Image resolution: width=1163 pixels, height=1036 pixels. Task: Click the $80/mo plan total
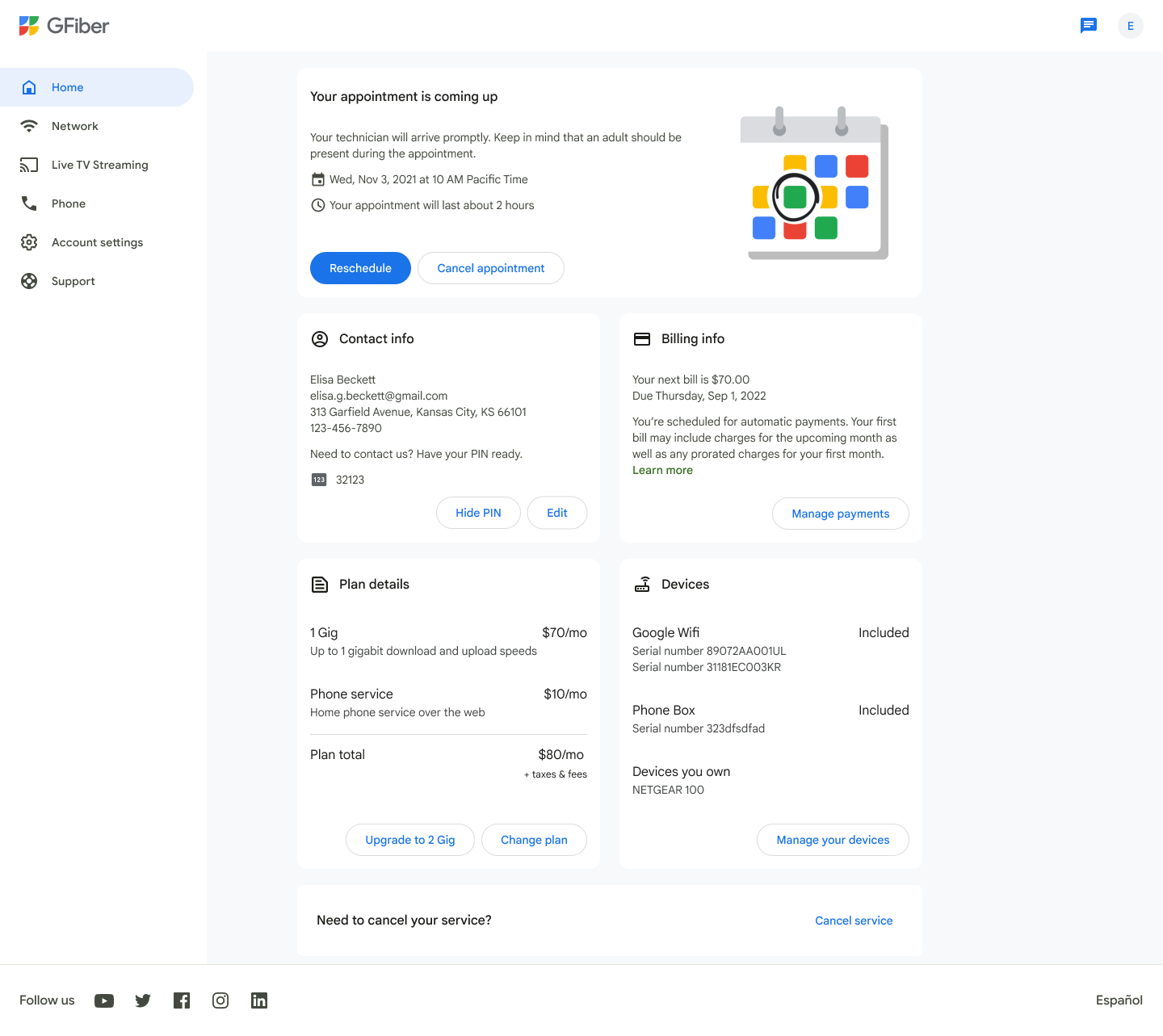(x=561, y=755)
